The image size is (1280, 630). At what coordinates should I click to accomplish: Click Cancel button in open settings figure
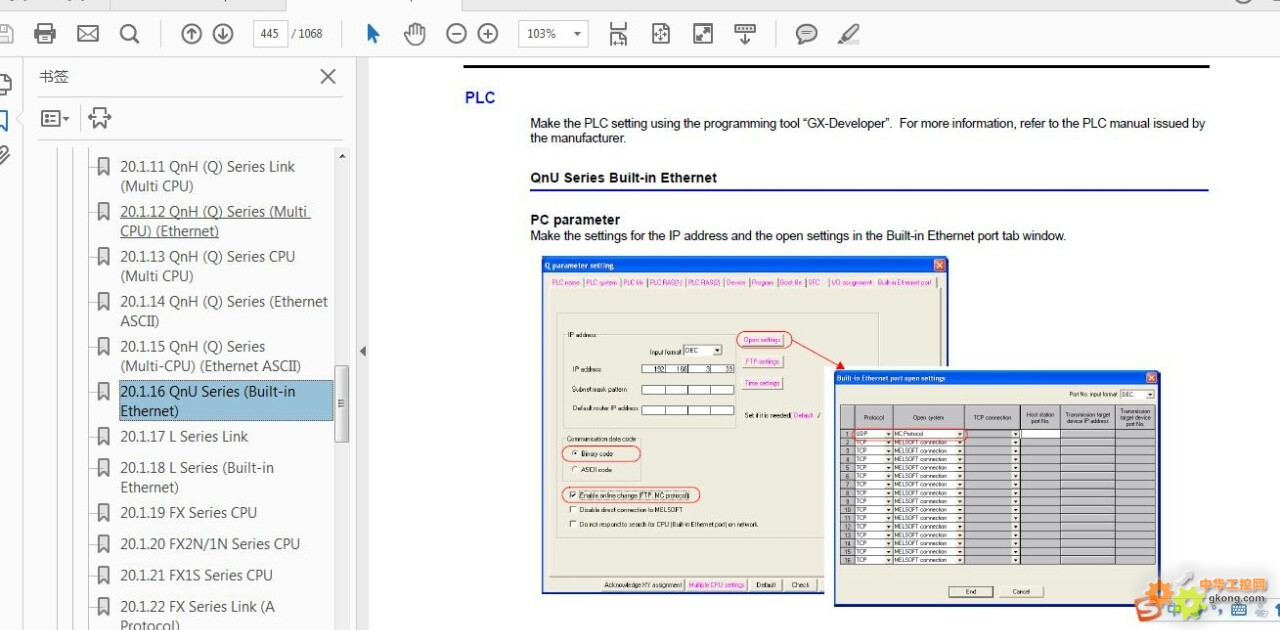pos(1021,591)
